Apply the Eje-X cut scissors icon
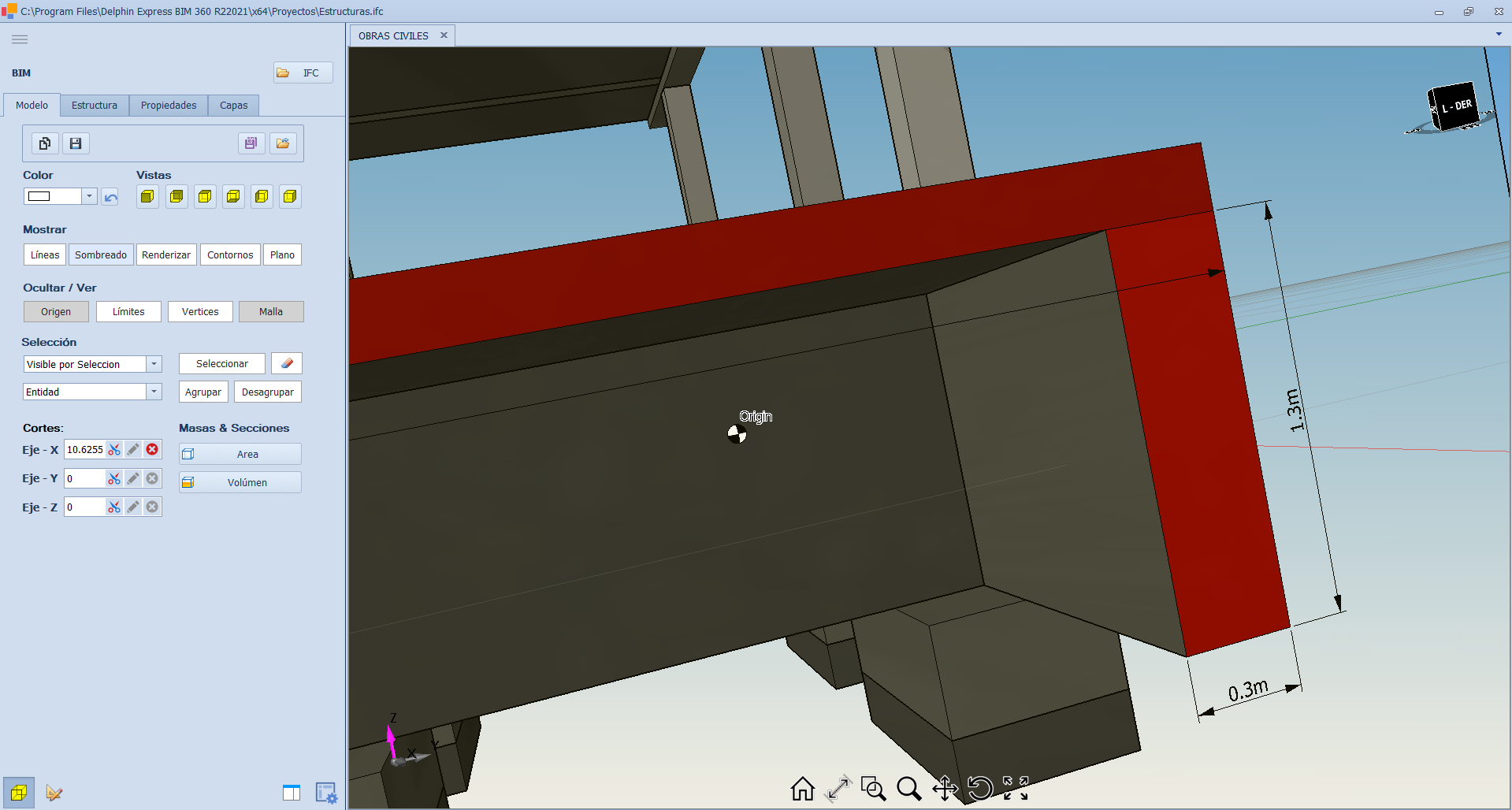 (x=114, y=450)
